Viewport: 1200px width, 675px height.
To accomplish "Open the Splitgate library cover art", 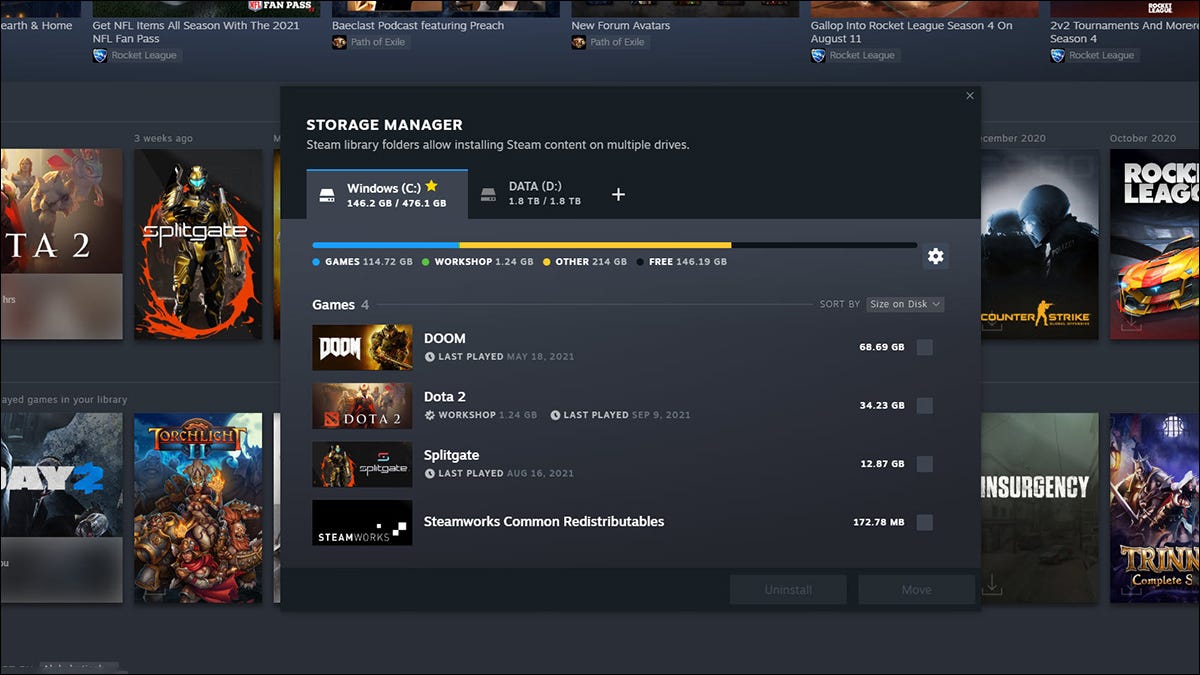I will 198,244.
